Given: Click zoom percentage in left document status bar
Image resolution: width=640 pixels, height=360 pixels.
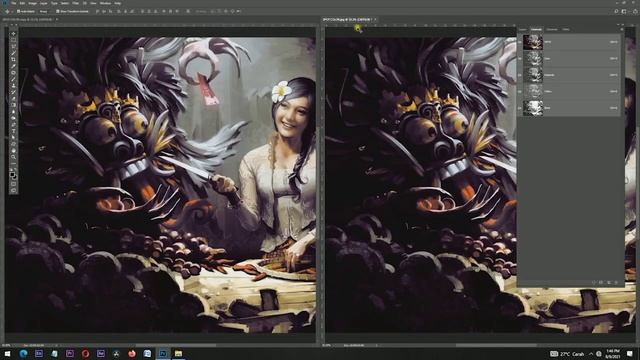Looking at the screenshot, I should click(6, 345).
